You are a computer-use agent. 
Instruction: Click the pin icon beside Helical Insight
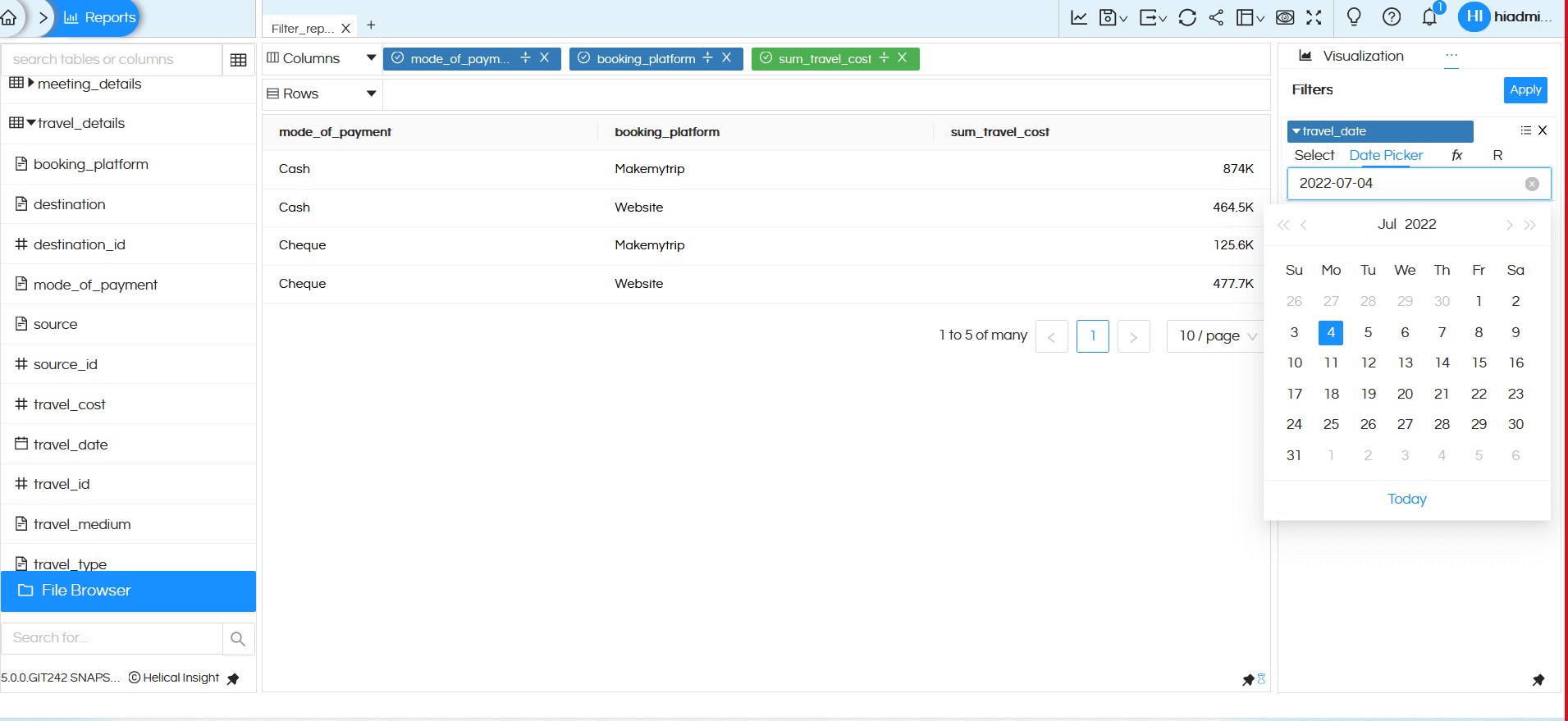(x=233, y=678)
